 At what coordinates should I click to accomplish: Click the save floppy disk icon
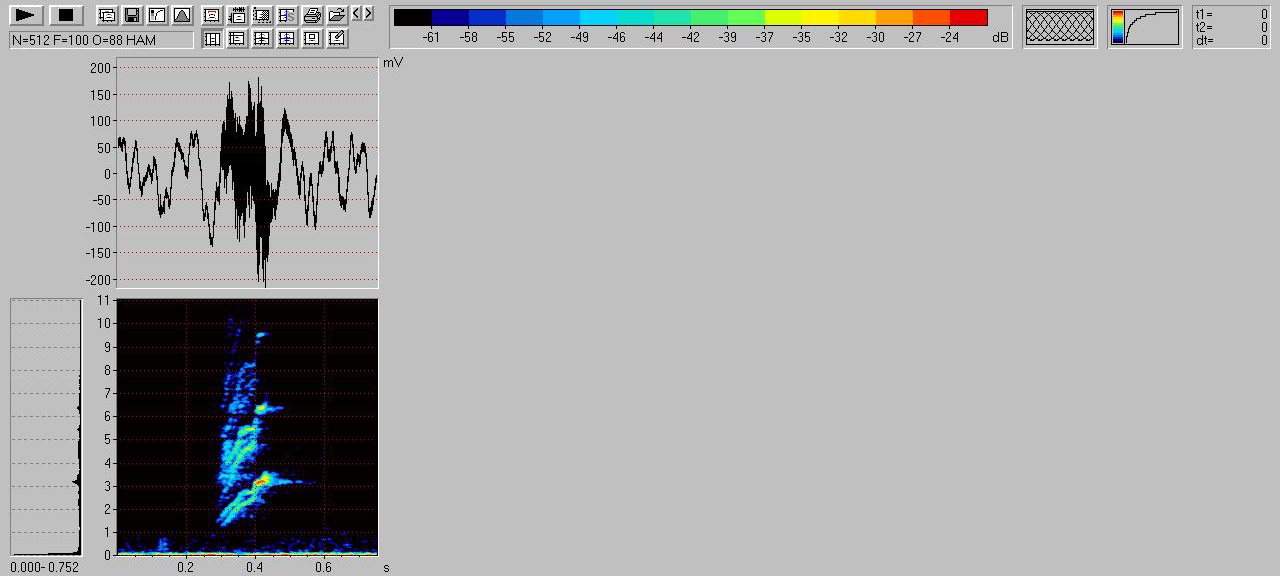(131, 15)
